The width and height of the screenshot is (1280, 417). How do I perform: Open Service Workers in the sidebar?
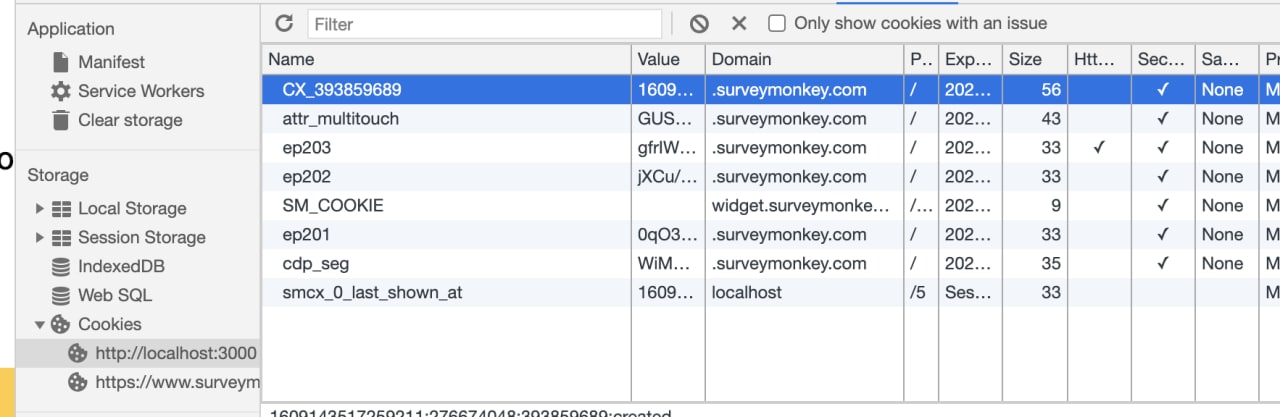pyautogui.click(x=141, y=91)
